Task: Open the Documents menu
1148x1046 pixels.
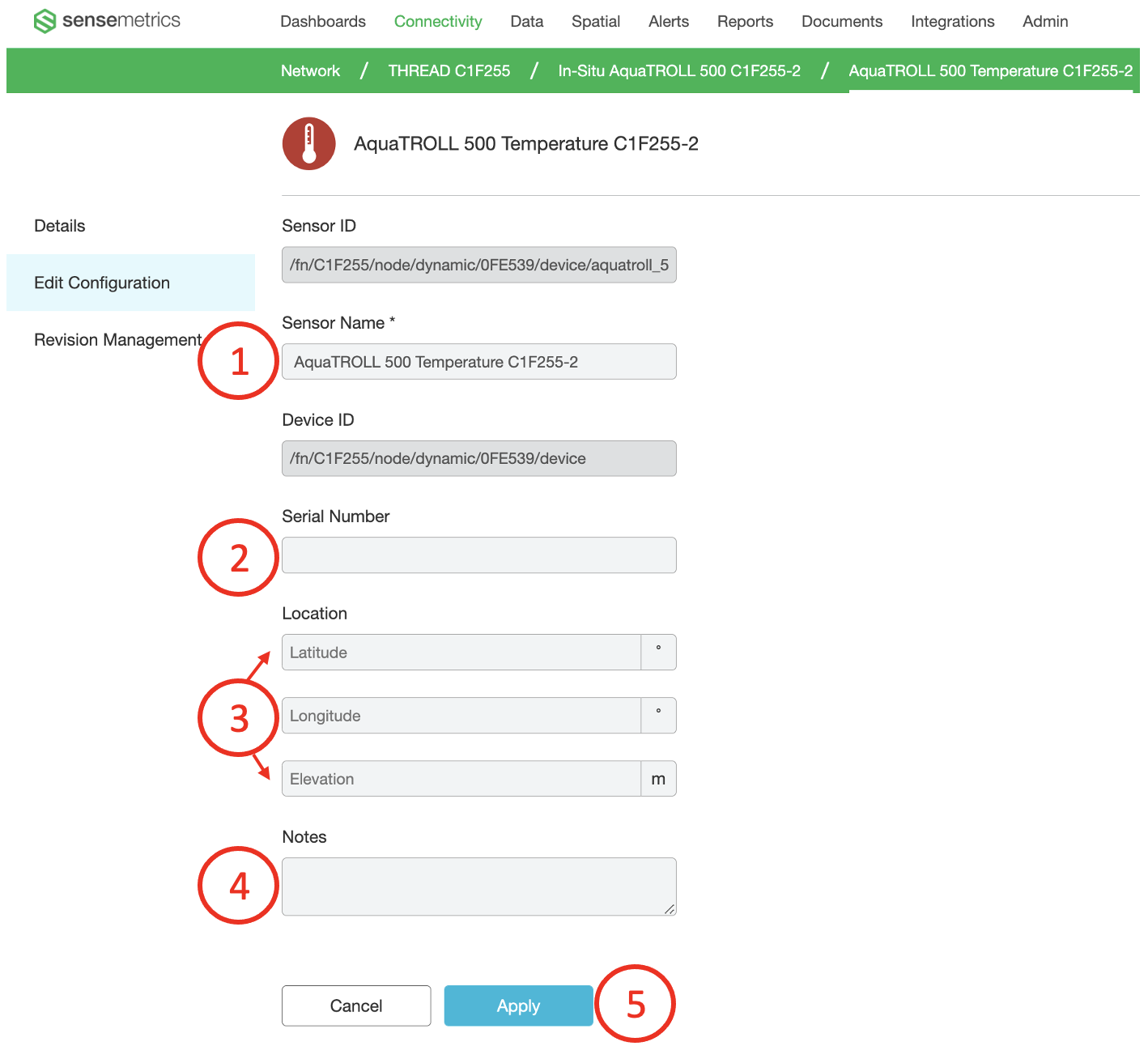Action: pos(842,22)
